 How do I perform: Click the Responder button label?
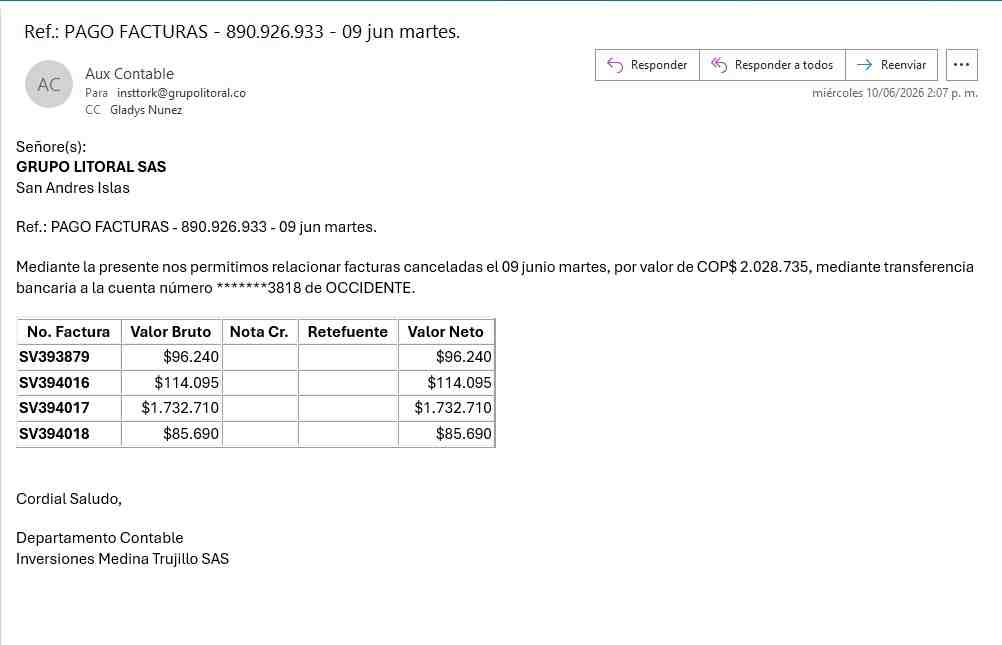(x=659, y=65)
